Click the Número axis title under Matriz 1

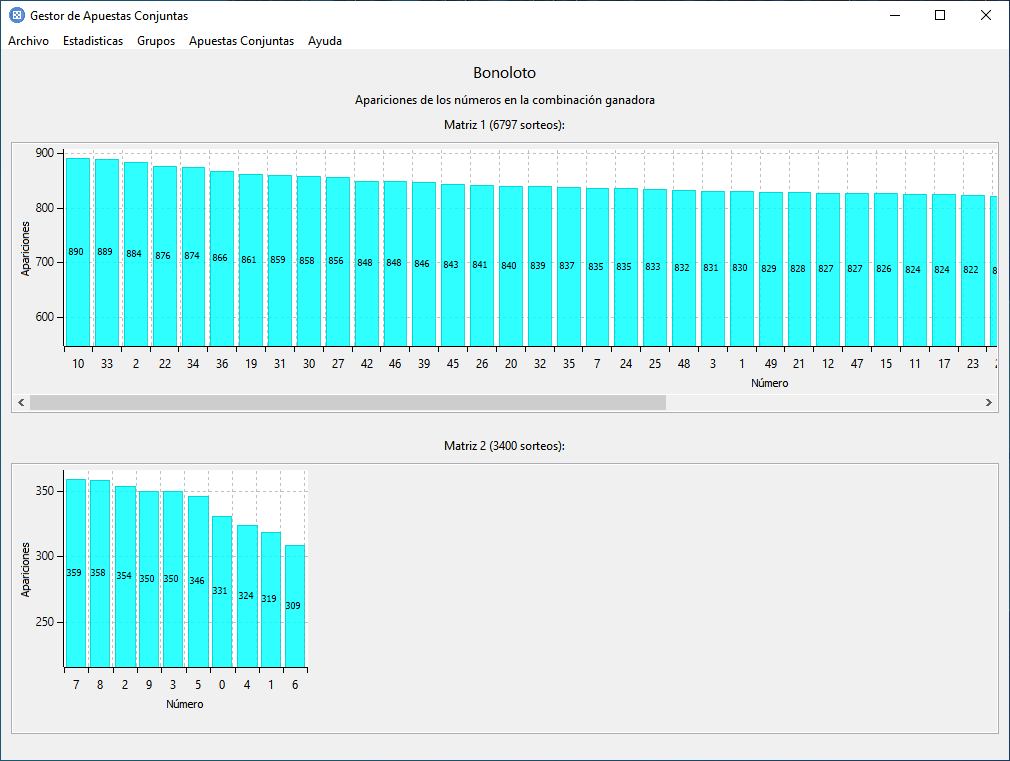(x=769, y=383)
